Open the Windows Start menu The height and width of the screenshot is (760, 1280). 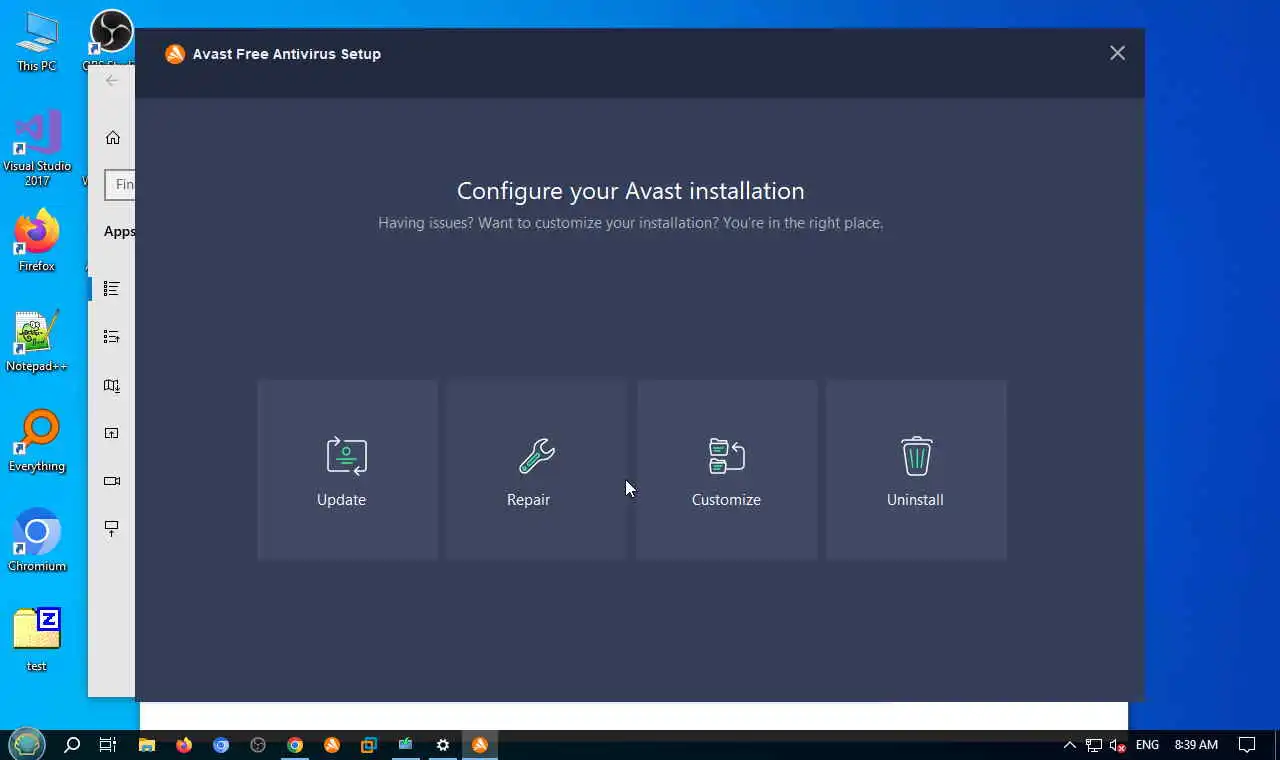pyautogui.click(x=27, y=744)
